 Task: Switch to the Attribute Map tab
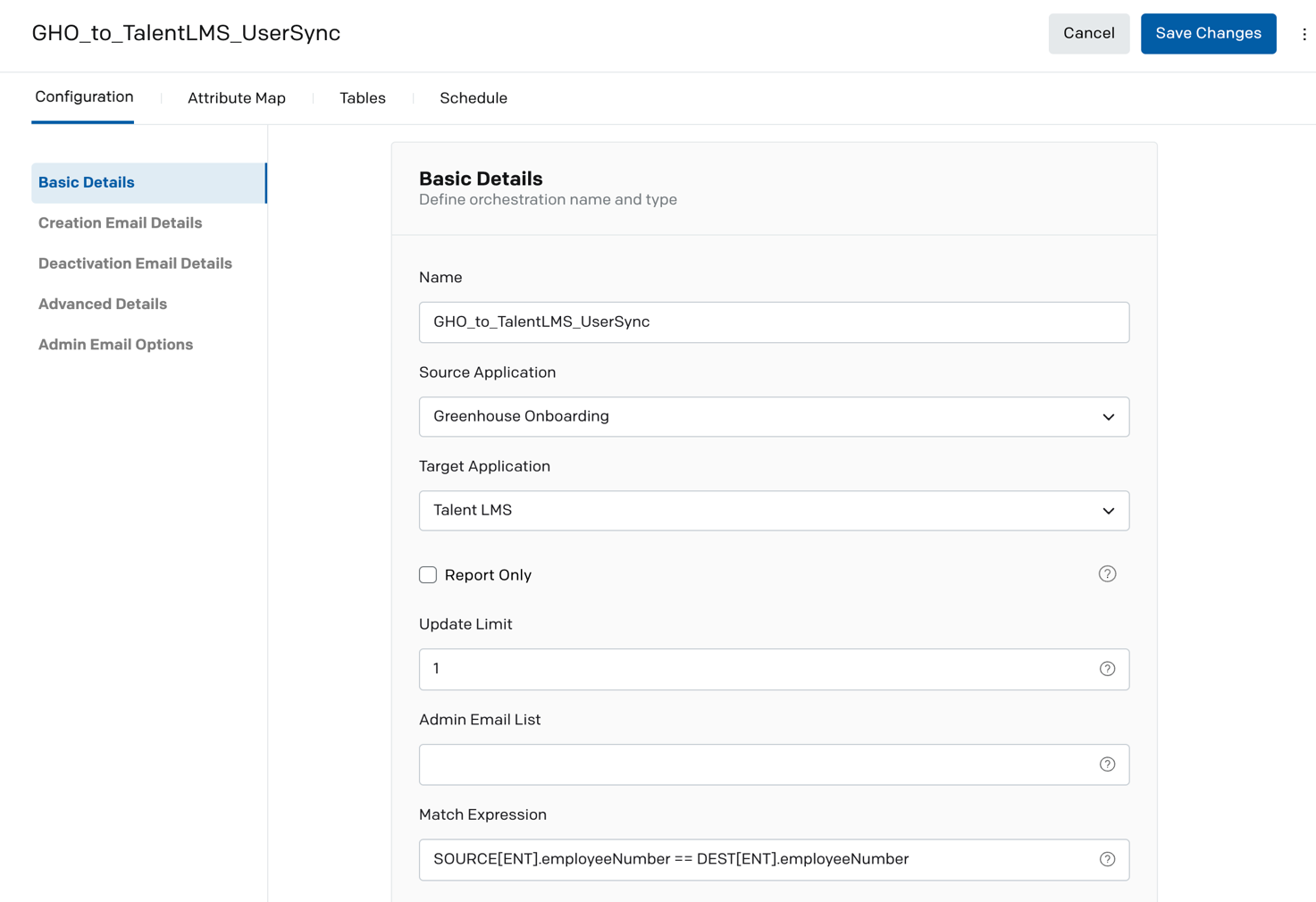pyautogui.click(x=237, y=98)
